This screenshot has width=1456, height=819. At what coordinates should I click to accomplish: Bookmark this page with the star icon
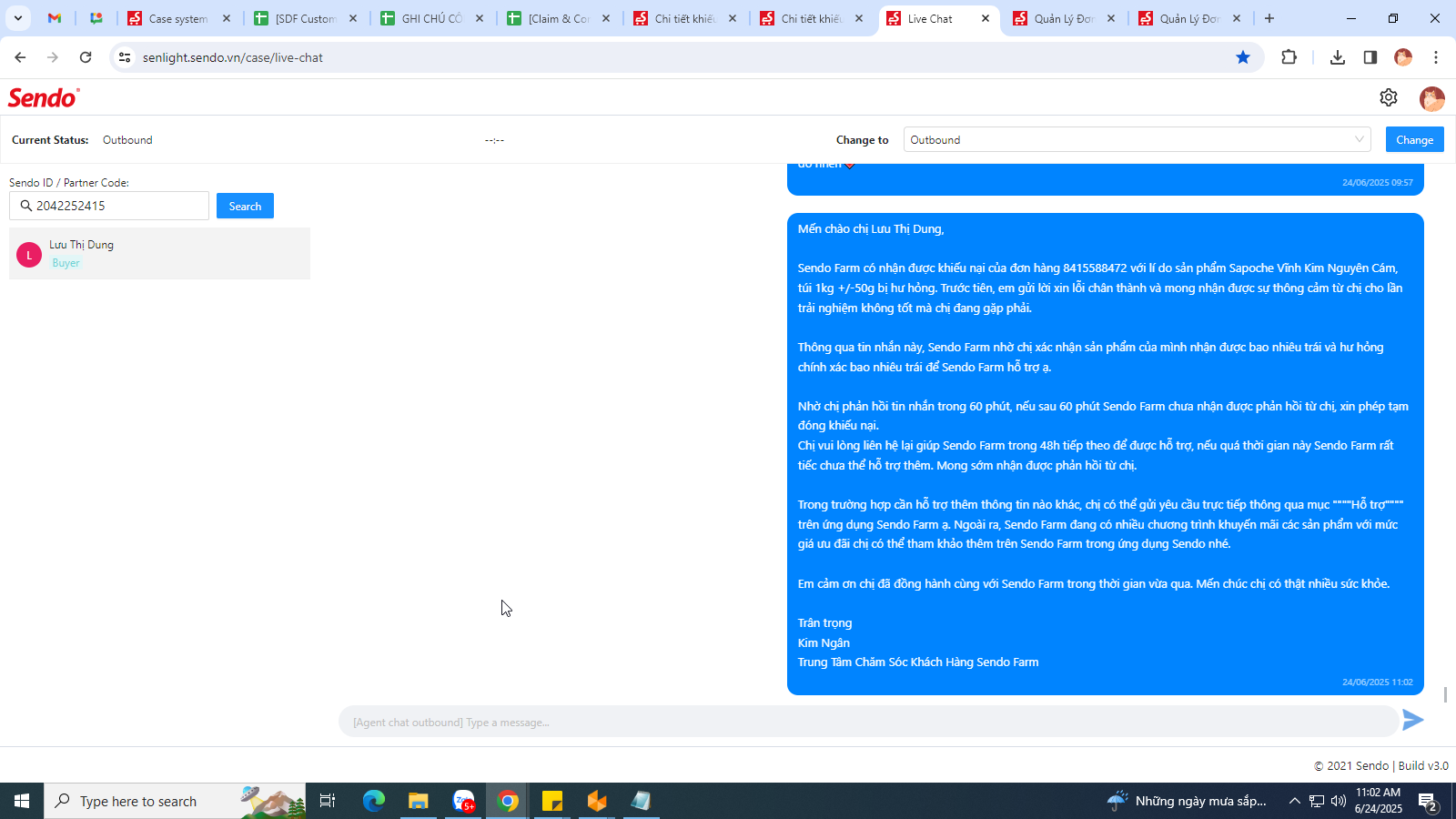(1243, 57)
